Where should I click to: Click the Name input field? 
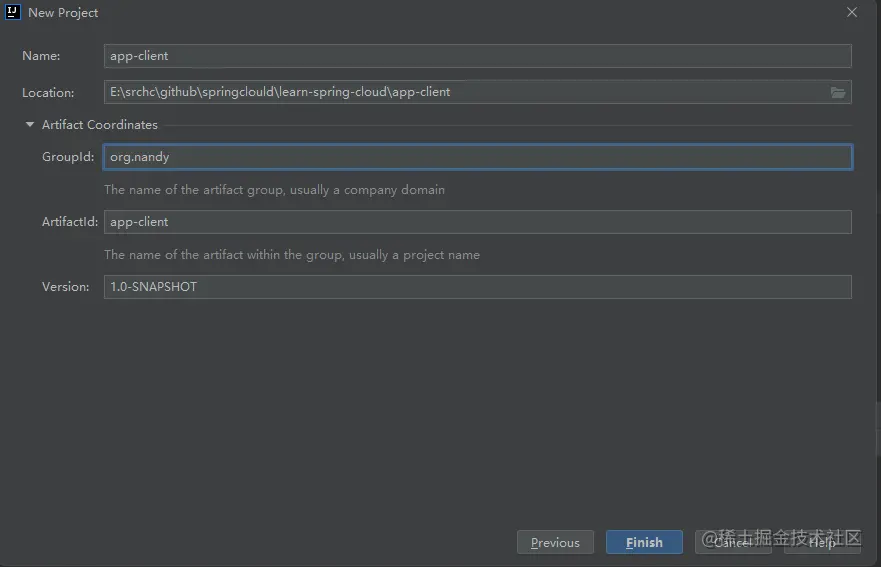click(478, 56)
